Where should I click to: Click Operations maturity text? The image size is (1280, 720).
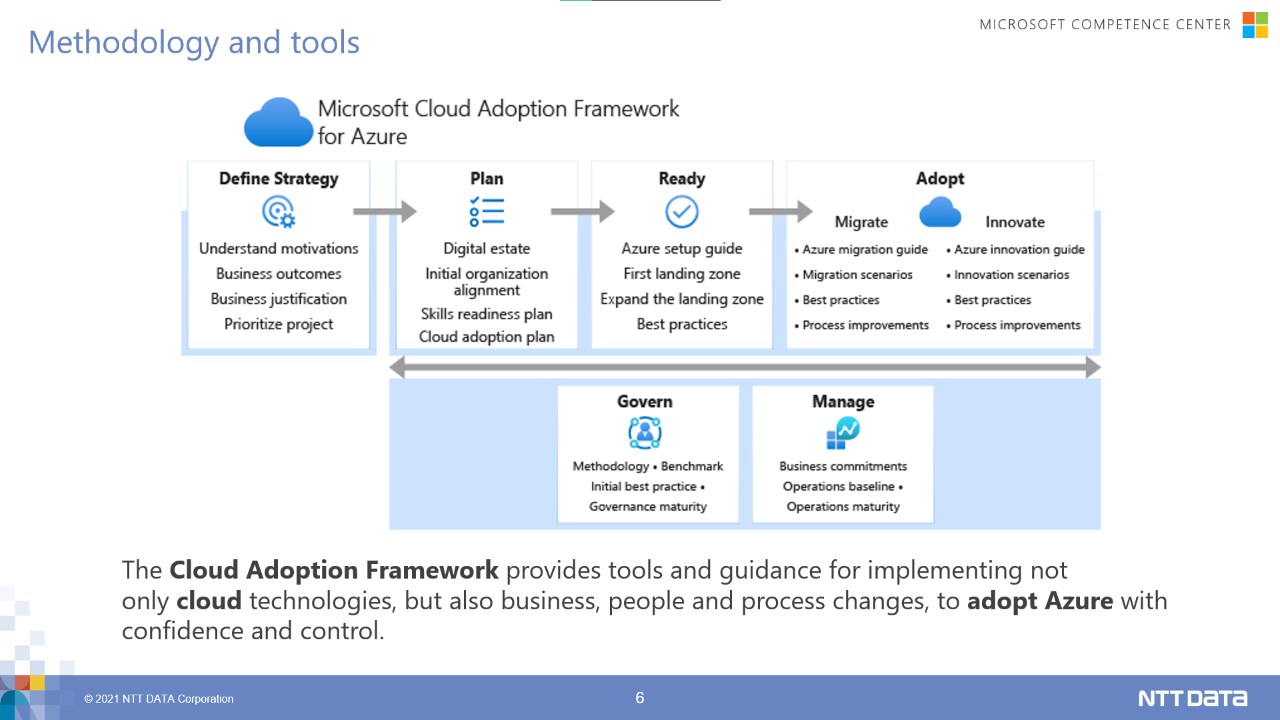pos(843,507)
